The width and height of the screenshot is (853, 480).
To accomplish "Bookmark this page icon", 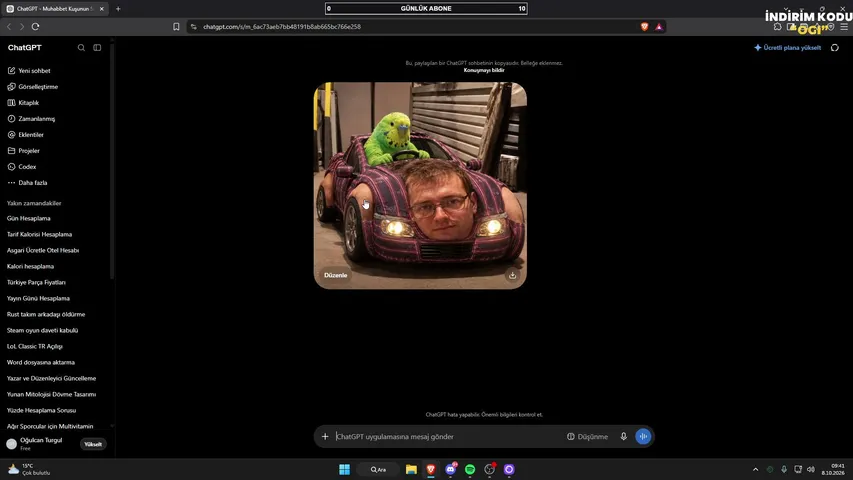I will (176, 27).
